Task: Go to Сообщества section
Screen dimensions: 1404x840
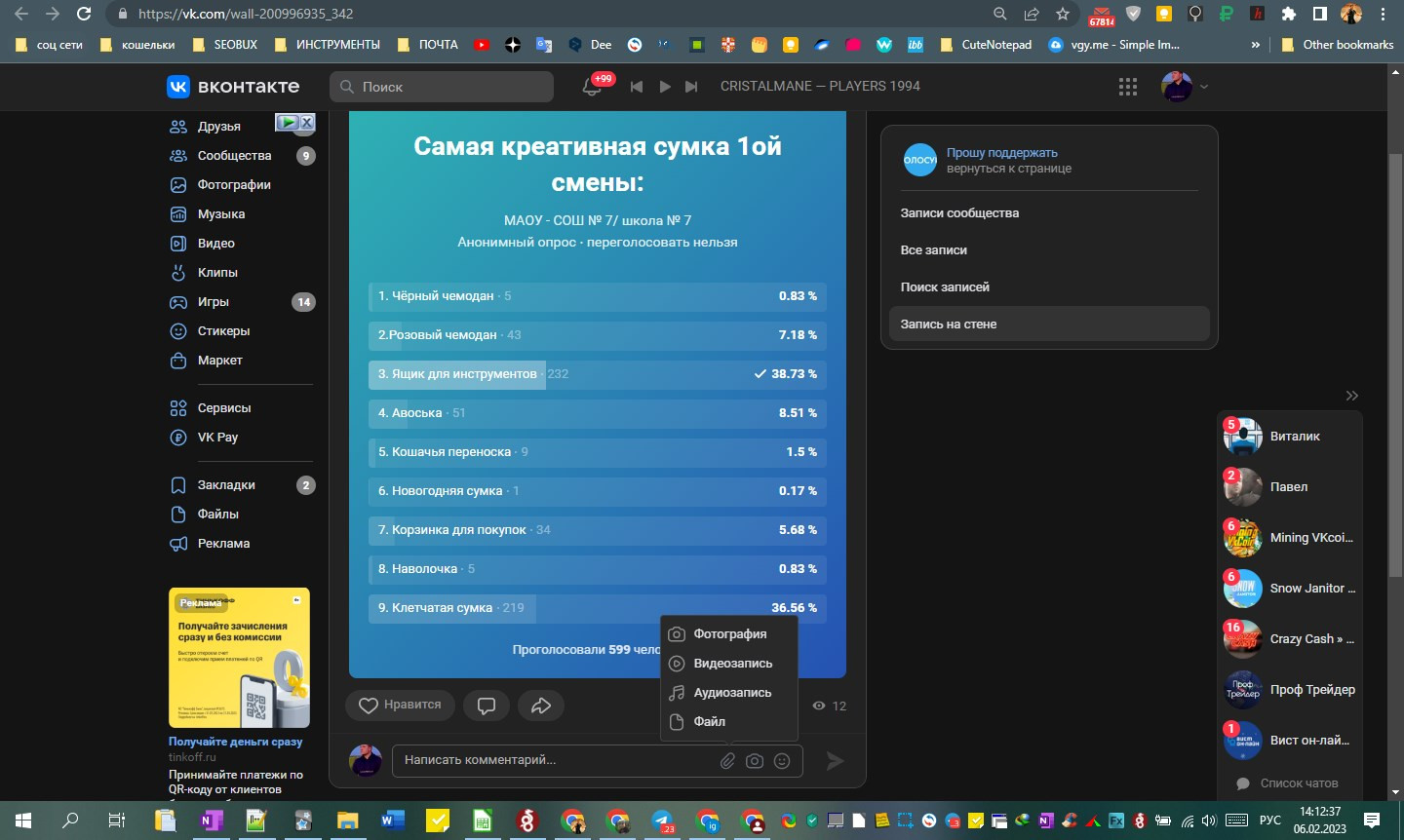Action: click(x=234, y=156)
